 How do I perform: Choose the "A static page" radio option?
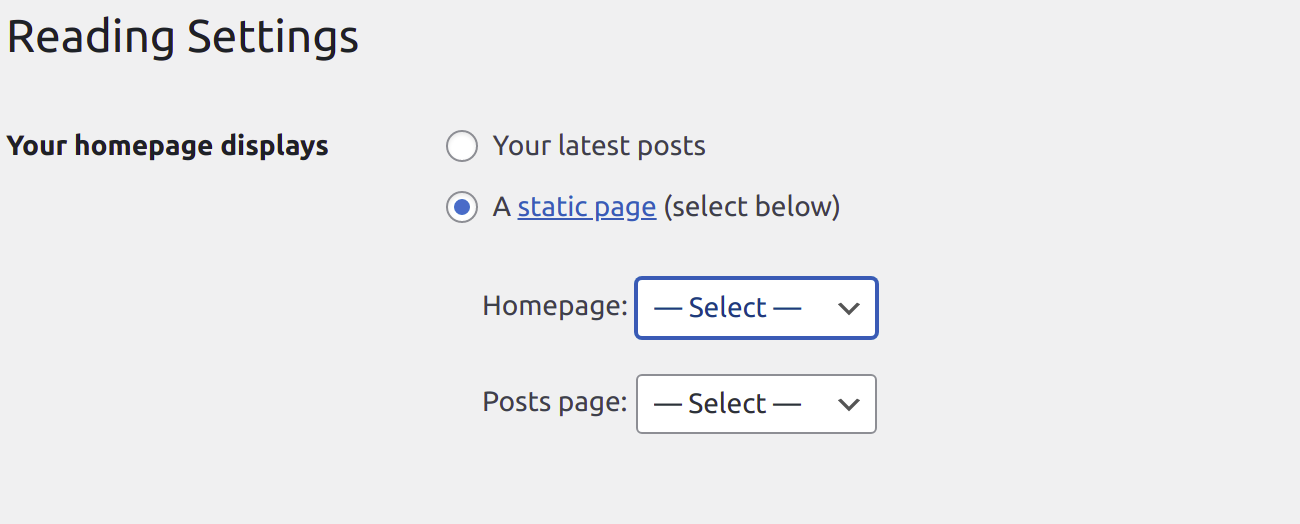(461, 208)
